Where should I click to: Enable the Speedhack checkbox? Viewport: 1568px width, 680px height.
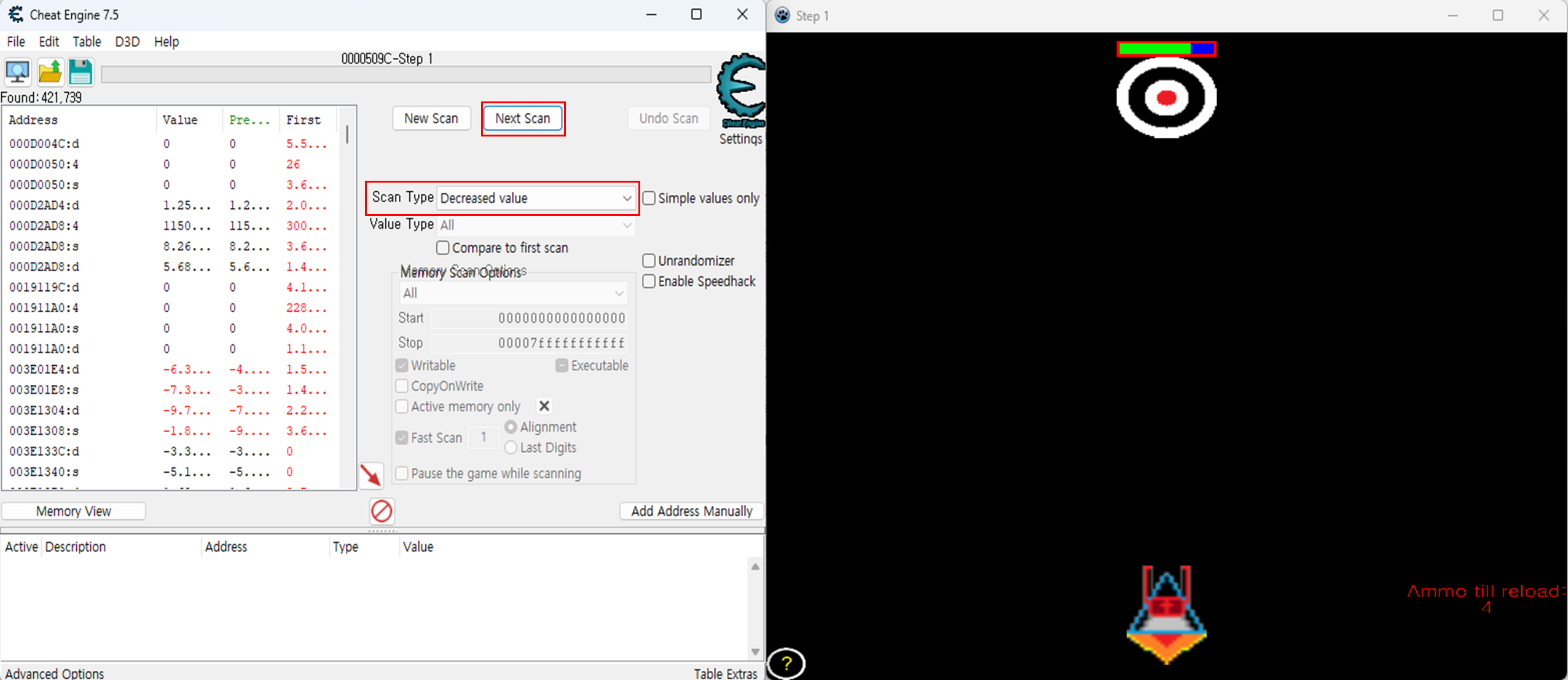point(649,281)
